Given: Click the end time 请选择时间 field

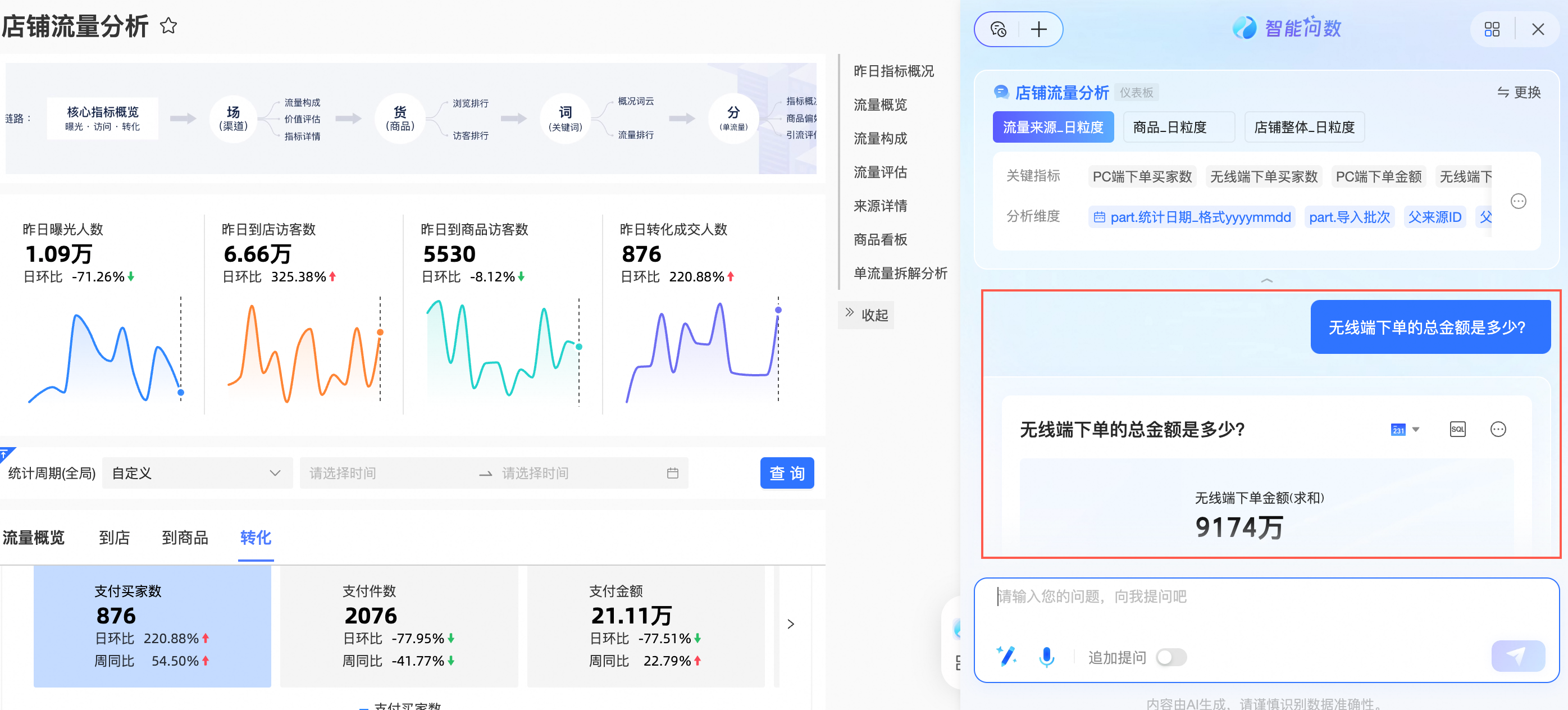Looking at the screenshot, I should pyautogui.click(x=578, y=473).
